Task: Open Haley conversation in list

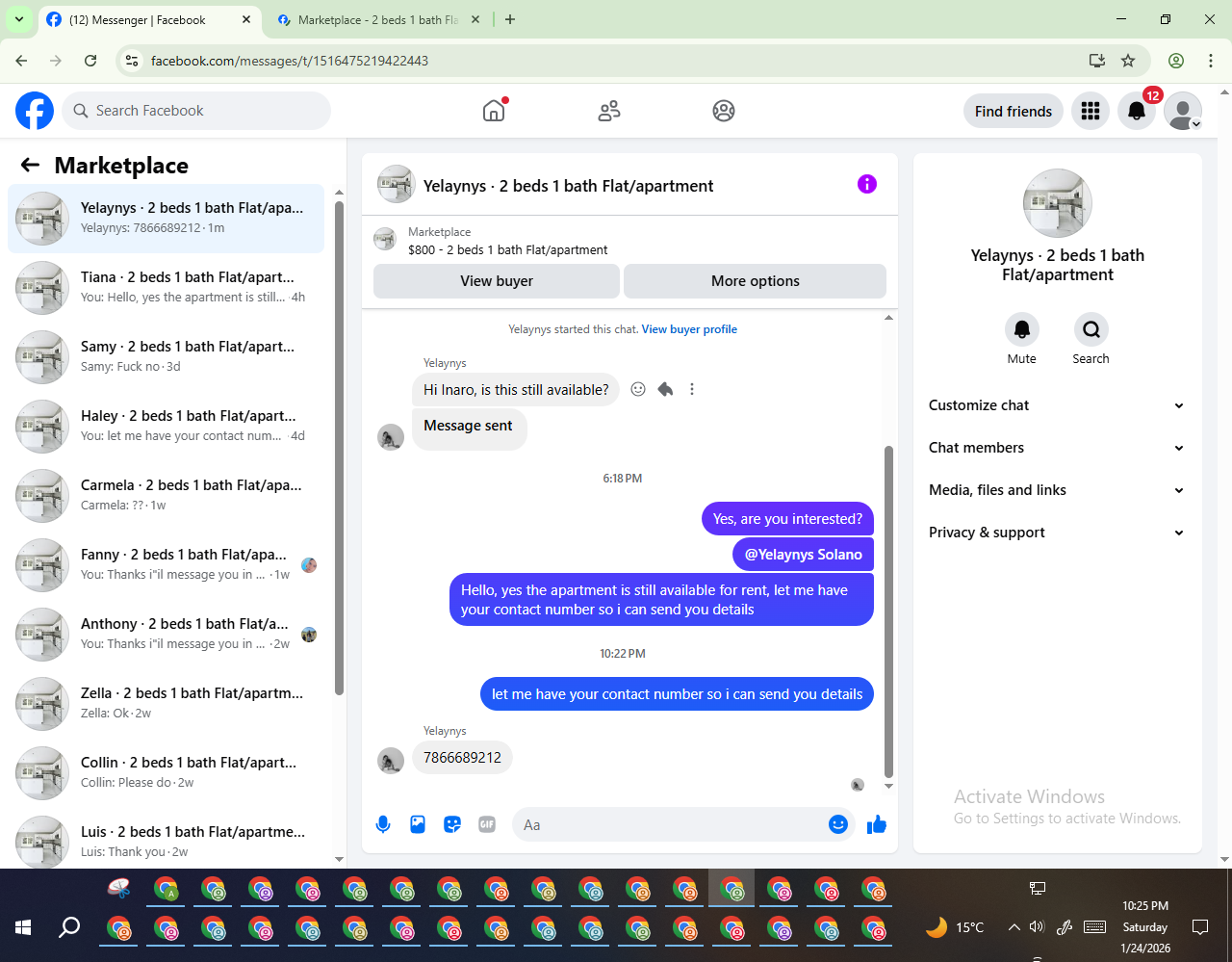Action: click(x=167, y=427)
